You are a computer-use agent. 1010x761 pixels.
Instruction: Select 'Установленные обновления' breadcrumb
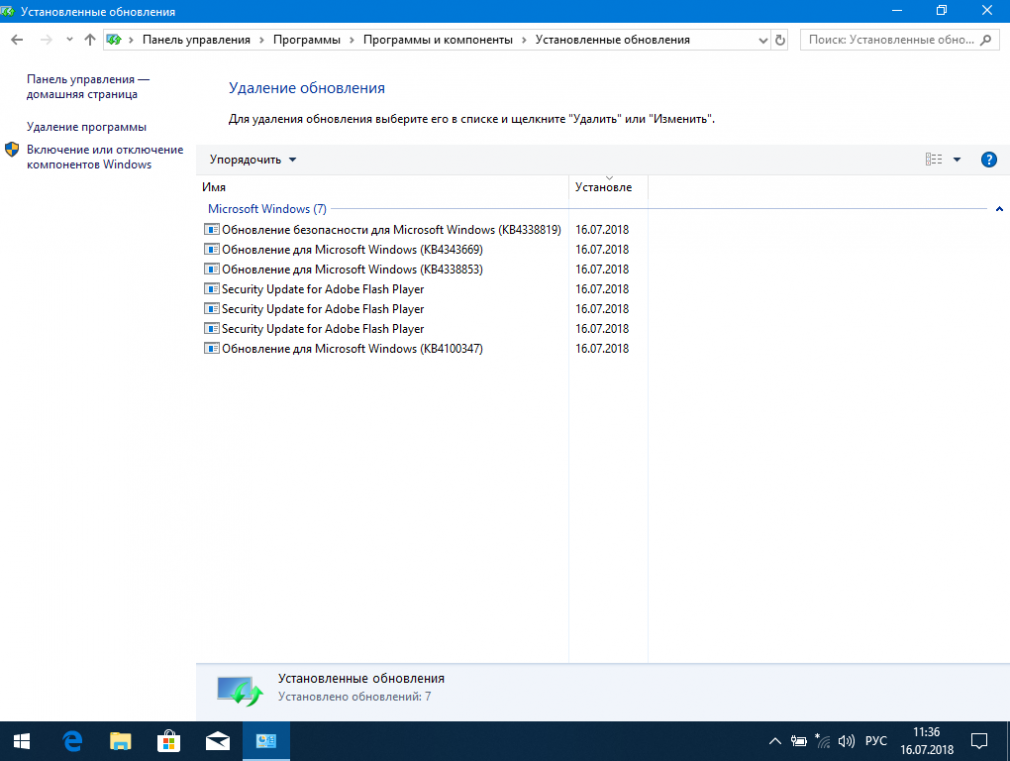click(613, 40)
